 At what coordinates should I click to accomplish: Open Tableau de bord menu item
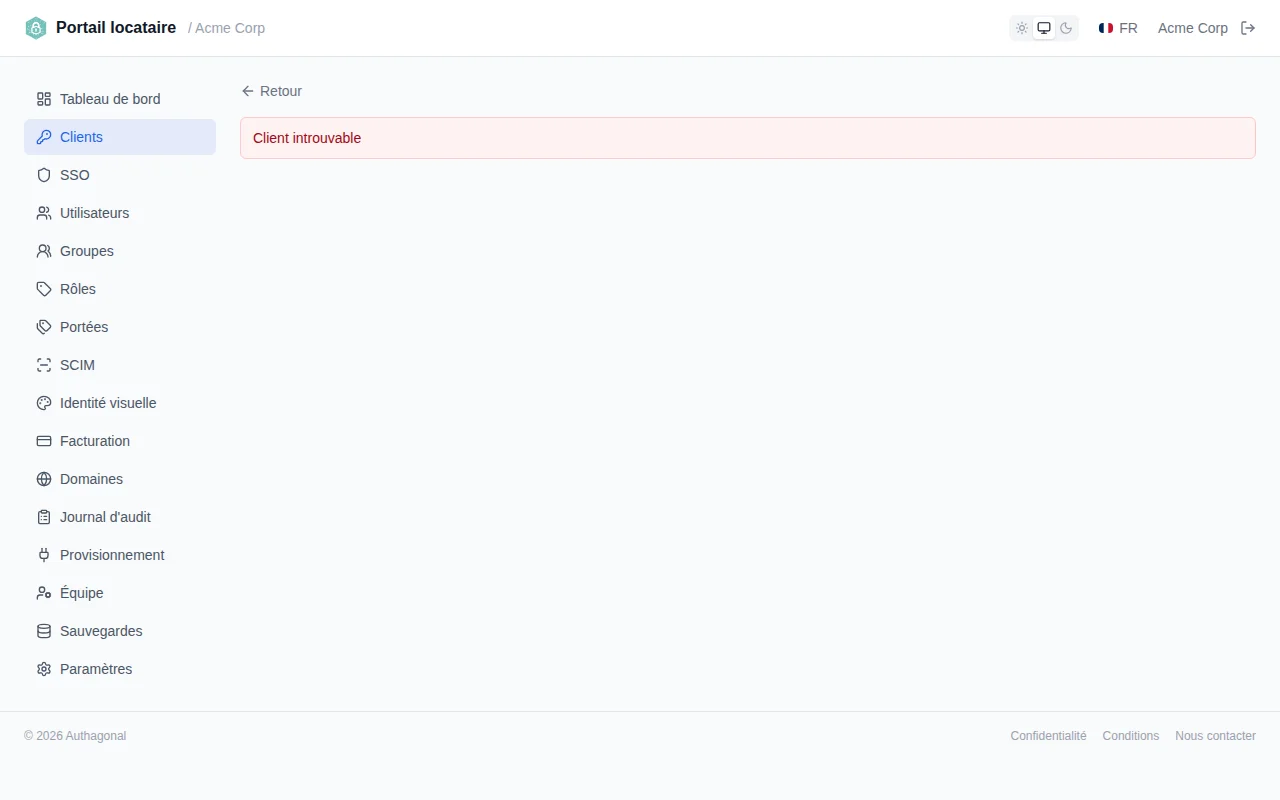tap(120, 99)
